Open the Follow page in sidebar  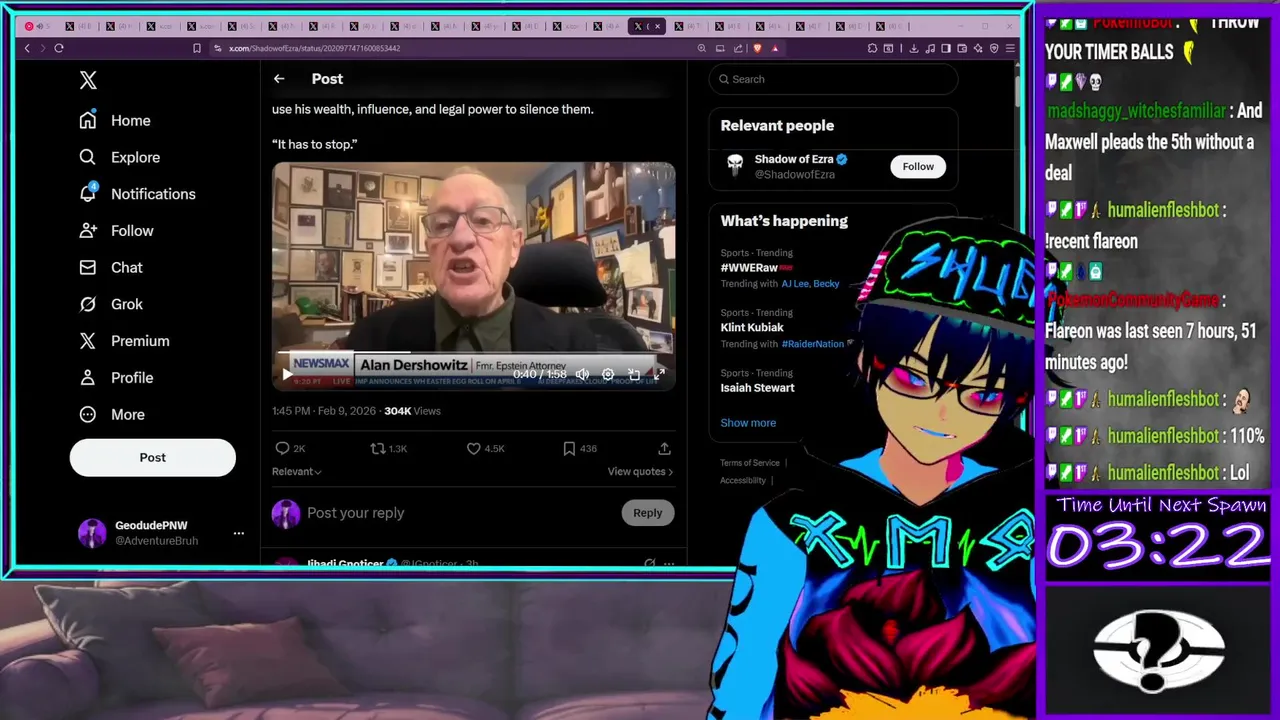(x=117, y=231)
